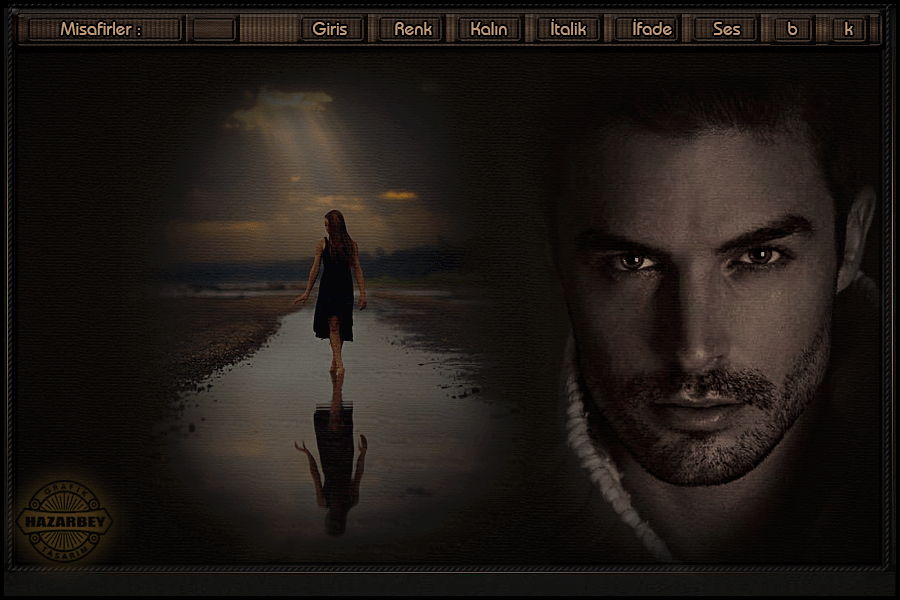Viewport: 900px width, 600px height.
Task: Click the HAZARBEY Grafik Tasarım logo
Action: pyautogui.click(x=65, y=520)
